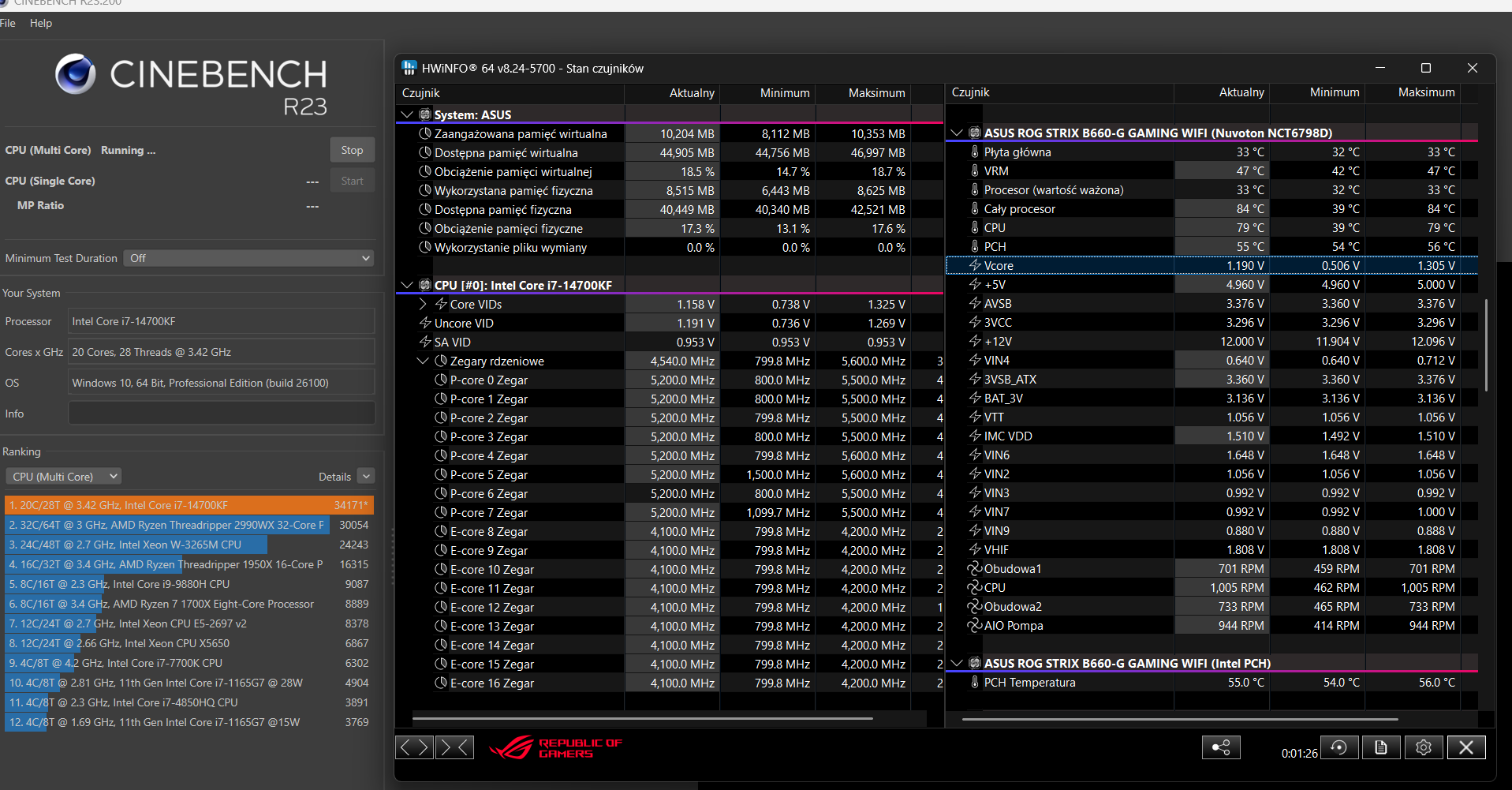Click the expand columns arrows button

click(x=415, y=747)
